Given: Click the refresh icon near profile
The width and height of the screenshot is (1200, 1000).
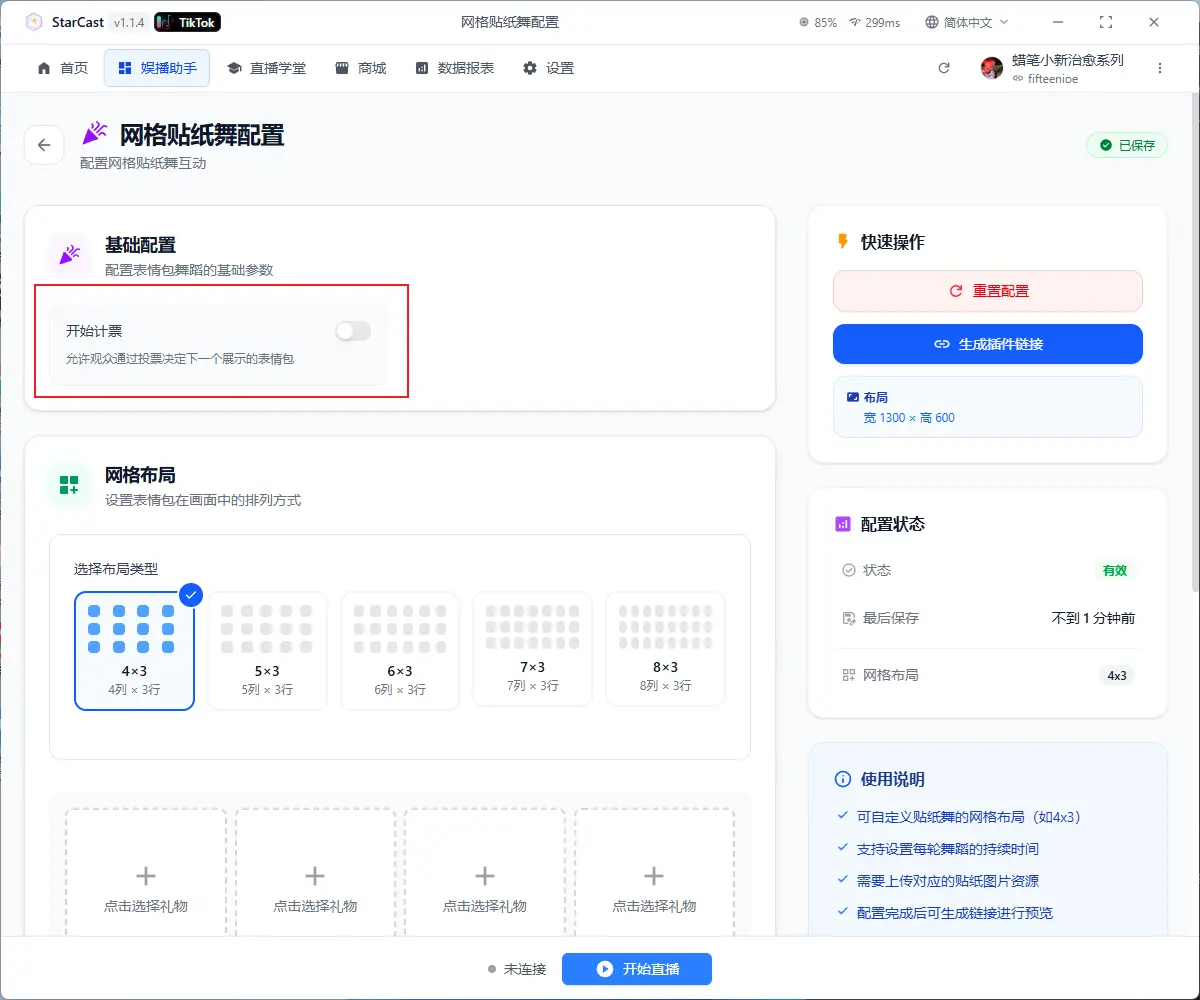Looking at the screenshot, I should 943,68.
